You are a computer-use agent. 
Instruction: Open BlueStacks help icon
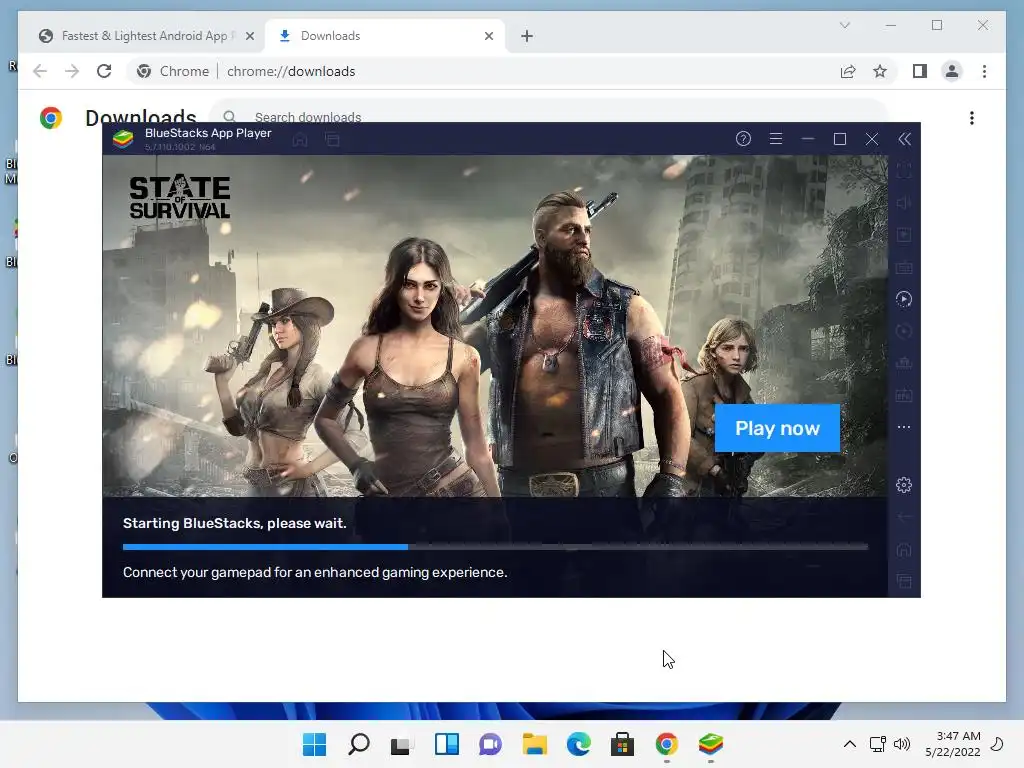743,139
